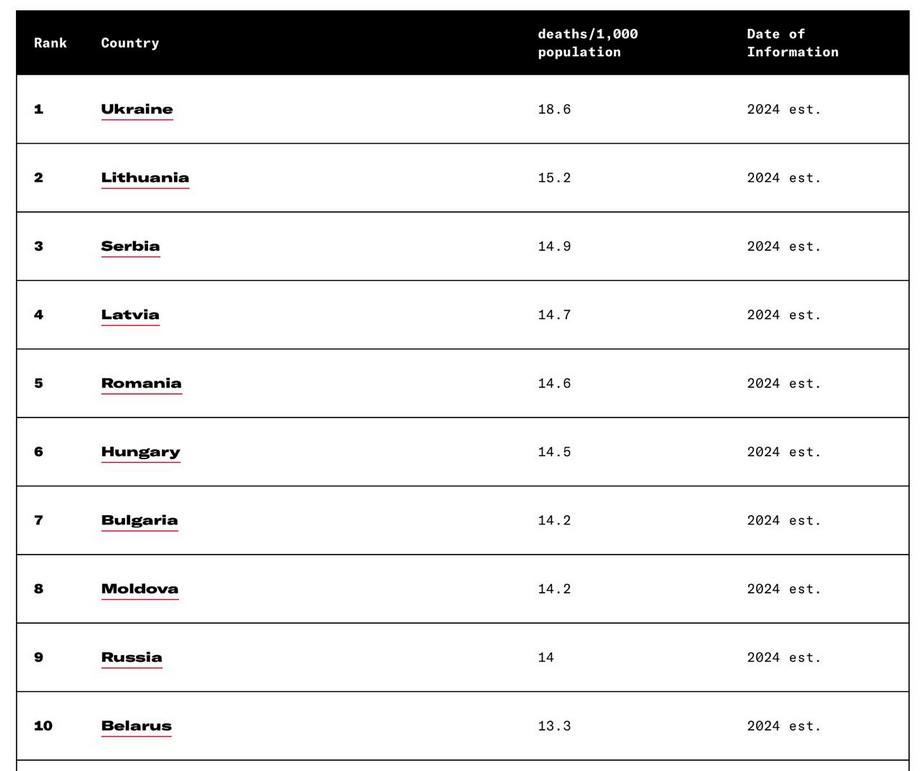Click the Date of Information column header
The height and width of the screenshot is (771, 920).
pyautogui.click(x=793, y=43)
